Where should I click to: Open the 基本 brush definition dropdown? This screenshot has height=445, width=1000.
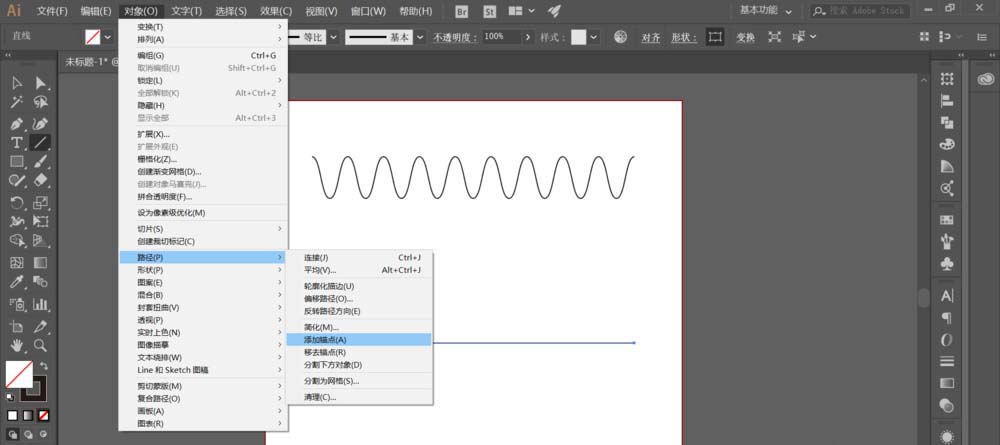pyautogui.click(x=420, y=38)
